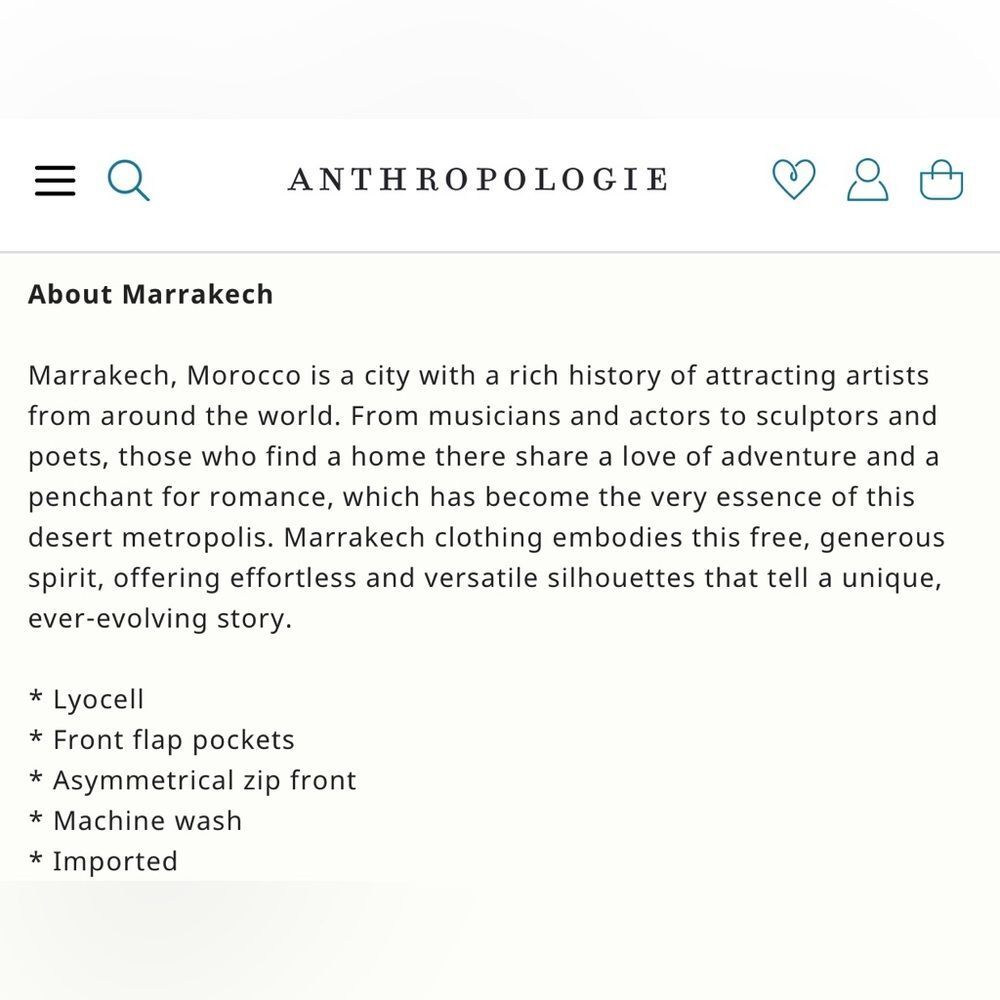Click the Imported bullet item
This screenshot has height=1000, width=1000.
pos(103,861)
